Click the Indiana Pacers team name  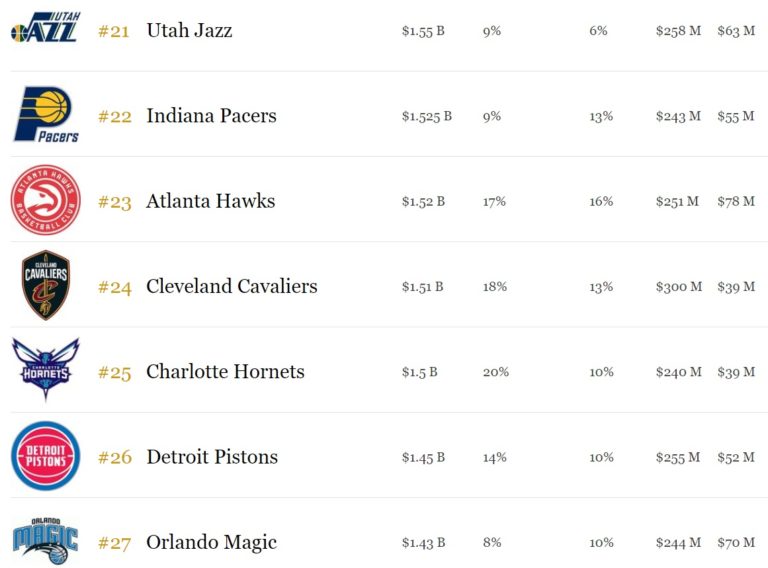(211, 116)
